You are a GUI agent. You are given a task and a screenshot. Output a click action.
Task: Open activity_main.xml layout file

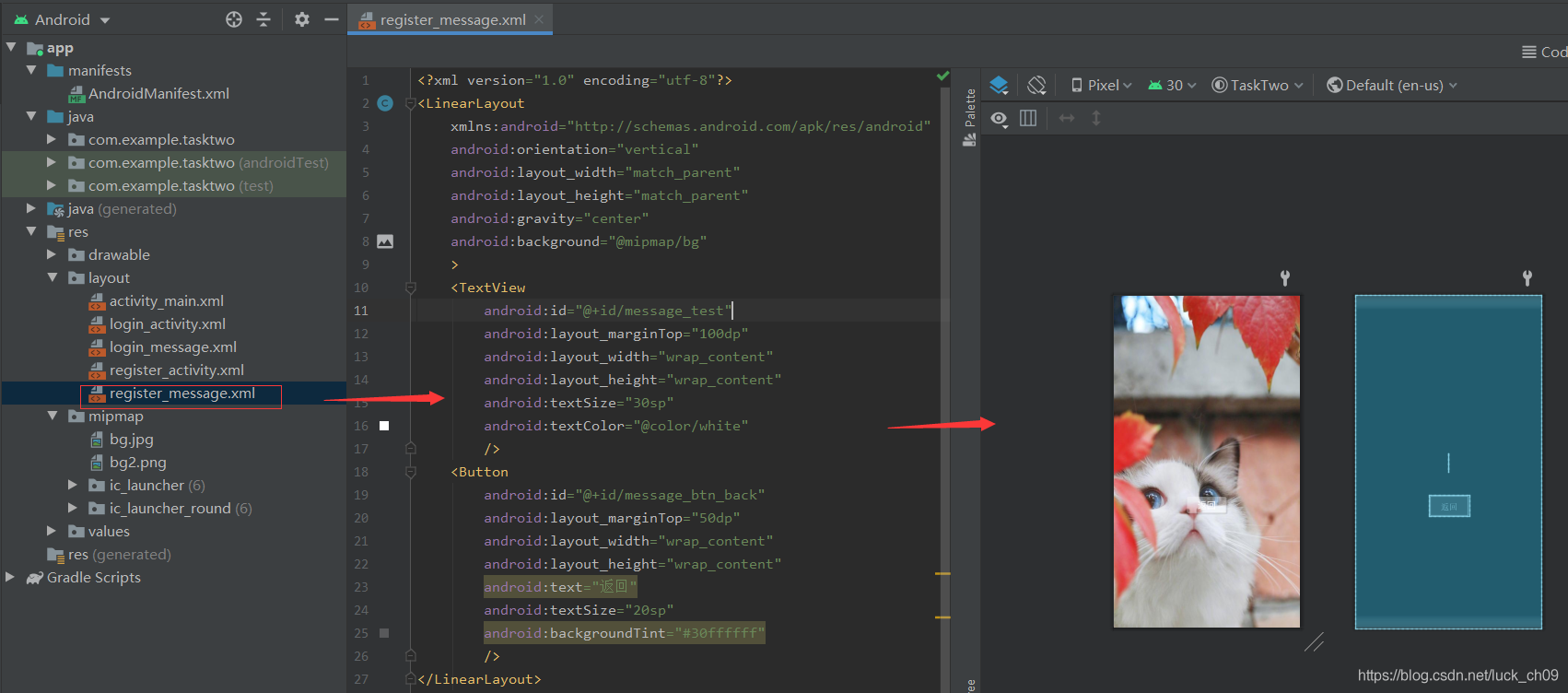[x=166, y=300]
